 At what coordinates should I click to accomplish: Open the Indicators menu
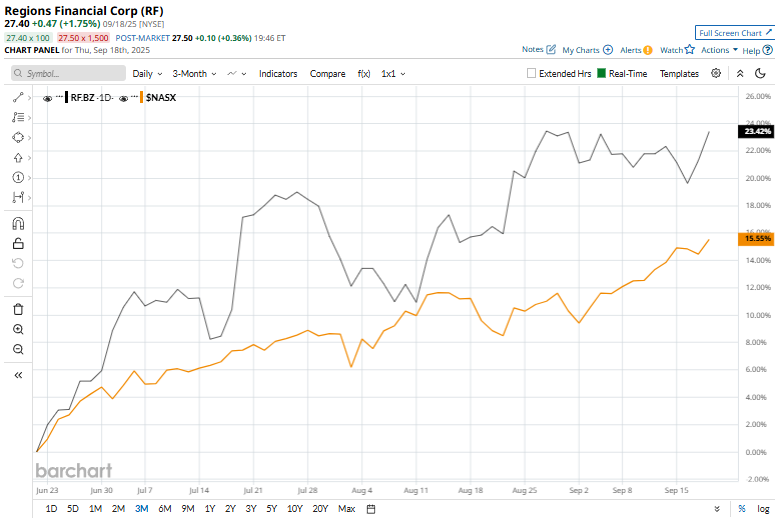click(278, 74)
